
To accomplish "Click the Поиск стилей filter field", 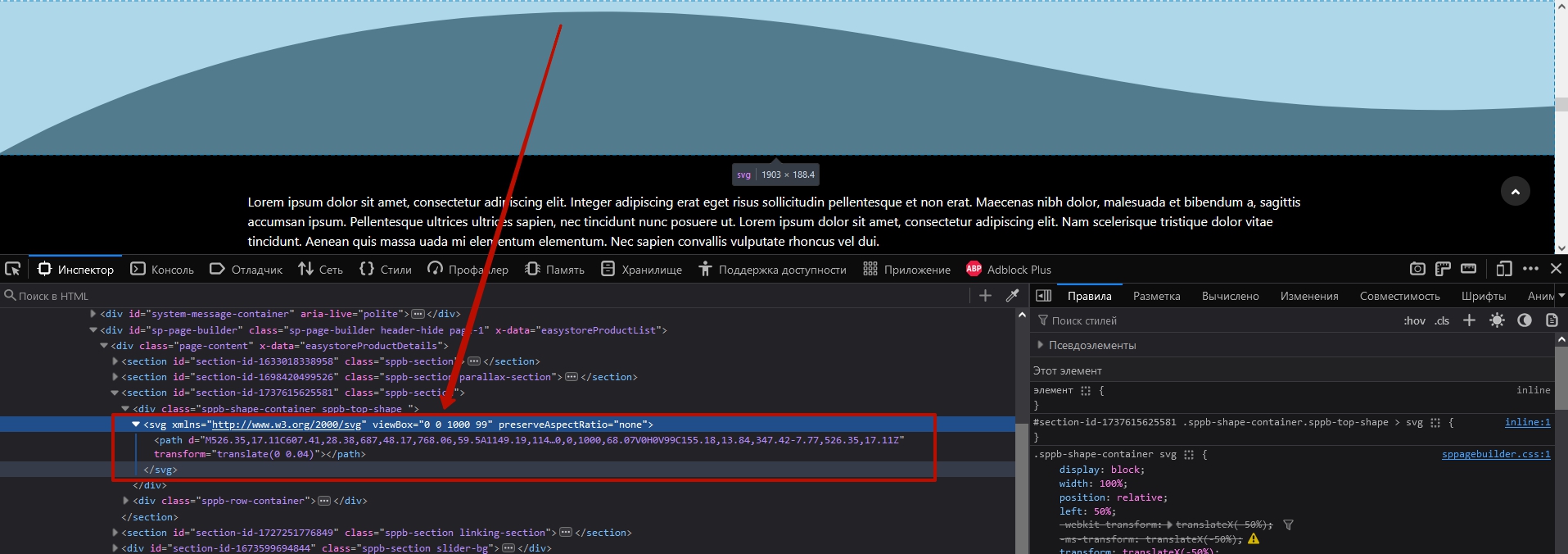I will pyautogui.click(x=1212, y=320).
